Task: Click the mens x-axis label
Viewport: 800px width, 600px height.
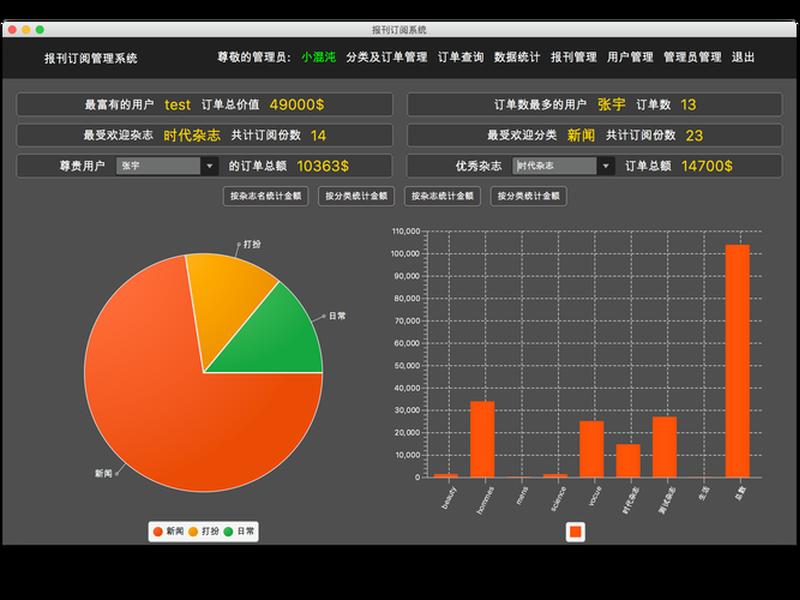Action: pyautogui.click(x=522, y=496)
